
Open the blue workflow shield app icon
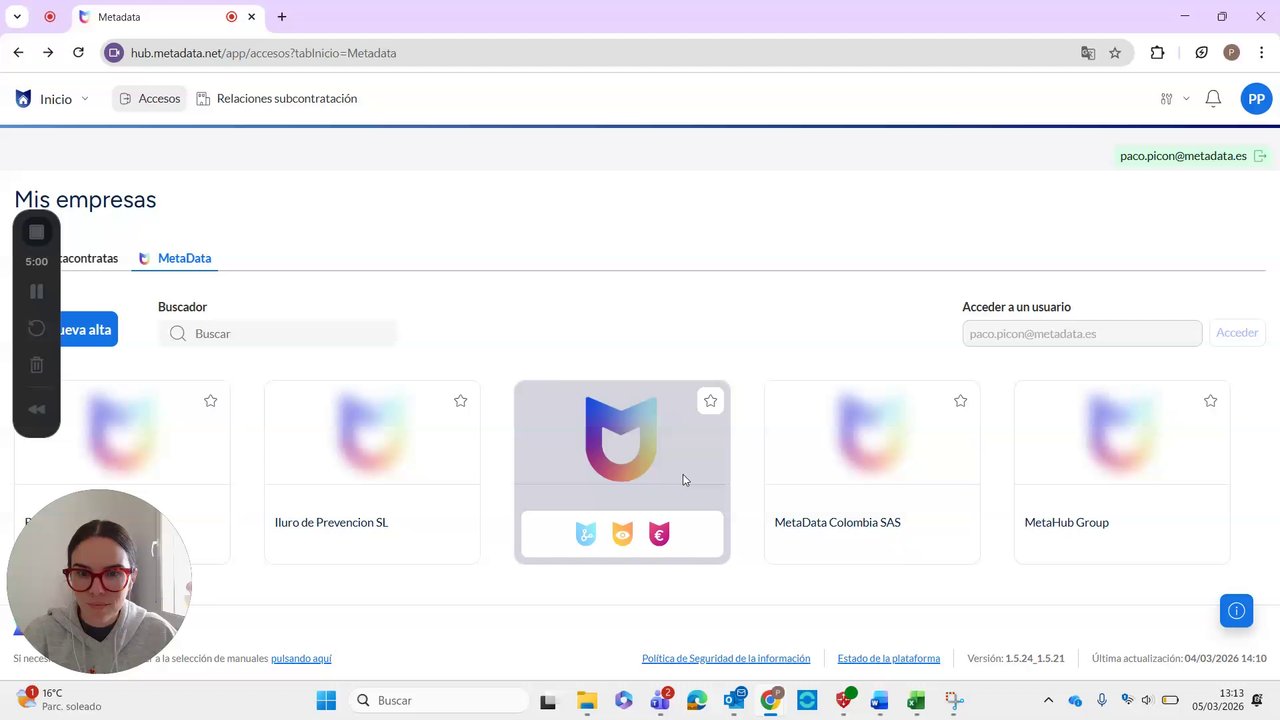pos(586,535)
